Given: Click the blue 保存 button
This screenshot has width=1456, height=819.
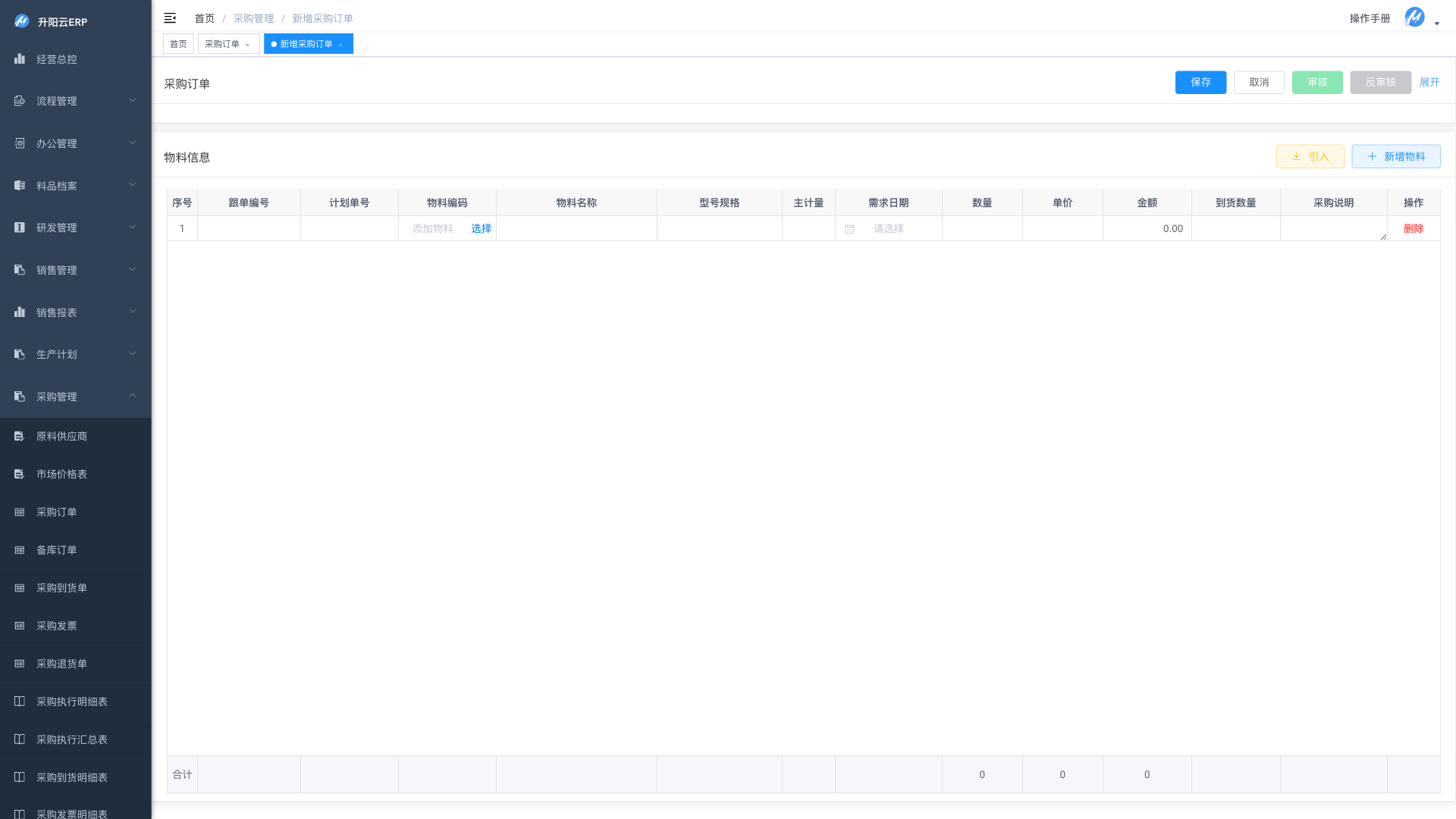Looking at the screenshot, I should tap(1200, 82).
